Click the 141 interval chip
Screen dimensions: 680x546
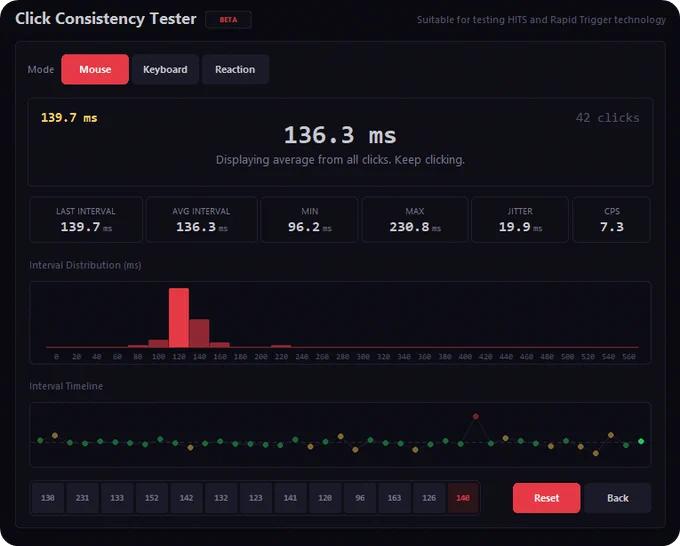[291, 498]
